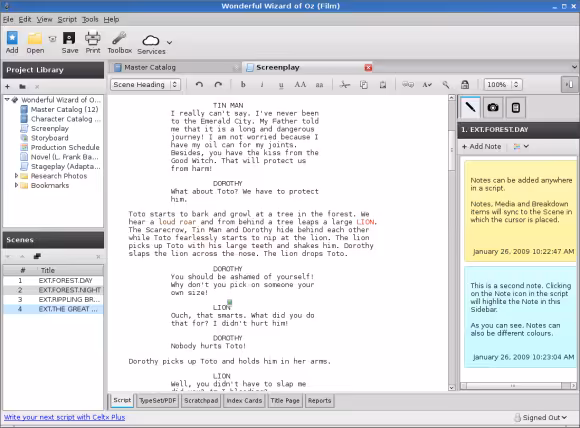Switch to the Index Cards tab
The width and height of the screenshot is (580, 428).
[x=244, y=401]
